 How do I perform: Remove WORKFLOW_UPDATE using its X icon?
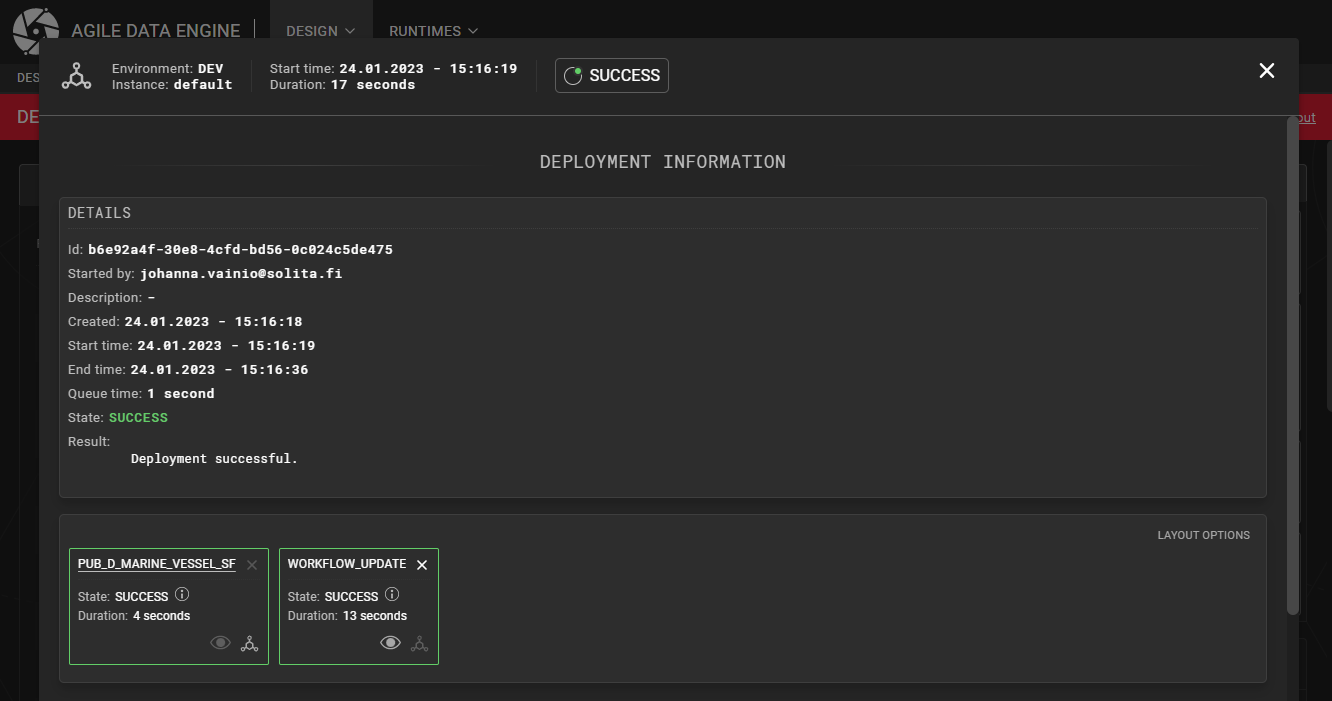coord(421,564)
